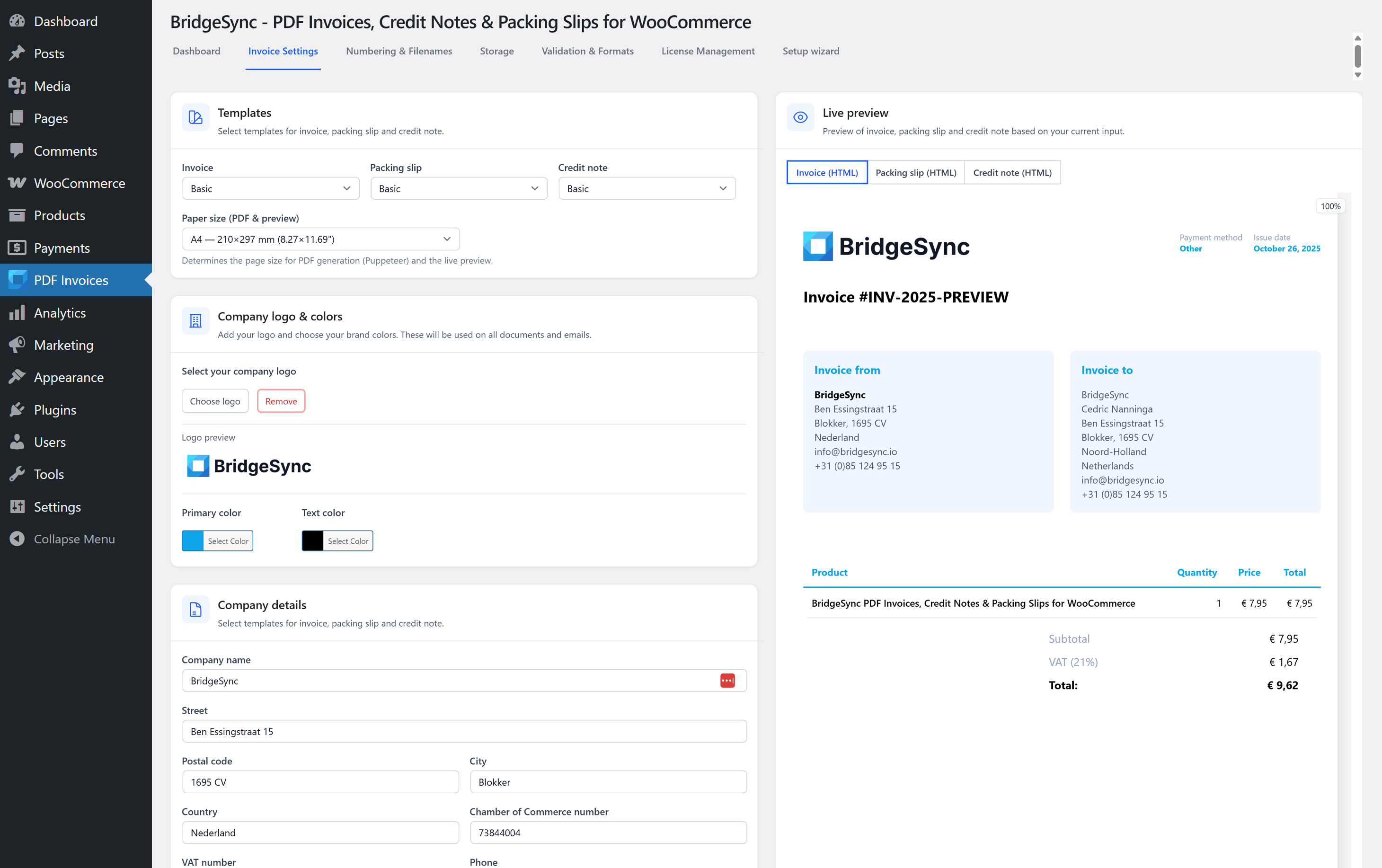Remove the company logo
Viewport: 1382px width, 868px height.
[x=281, y=401]
